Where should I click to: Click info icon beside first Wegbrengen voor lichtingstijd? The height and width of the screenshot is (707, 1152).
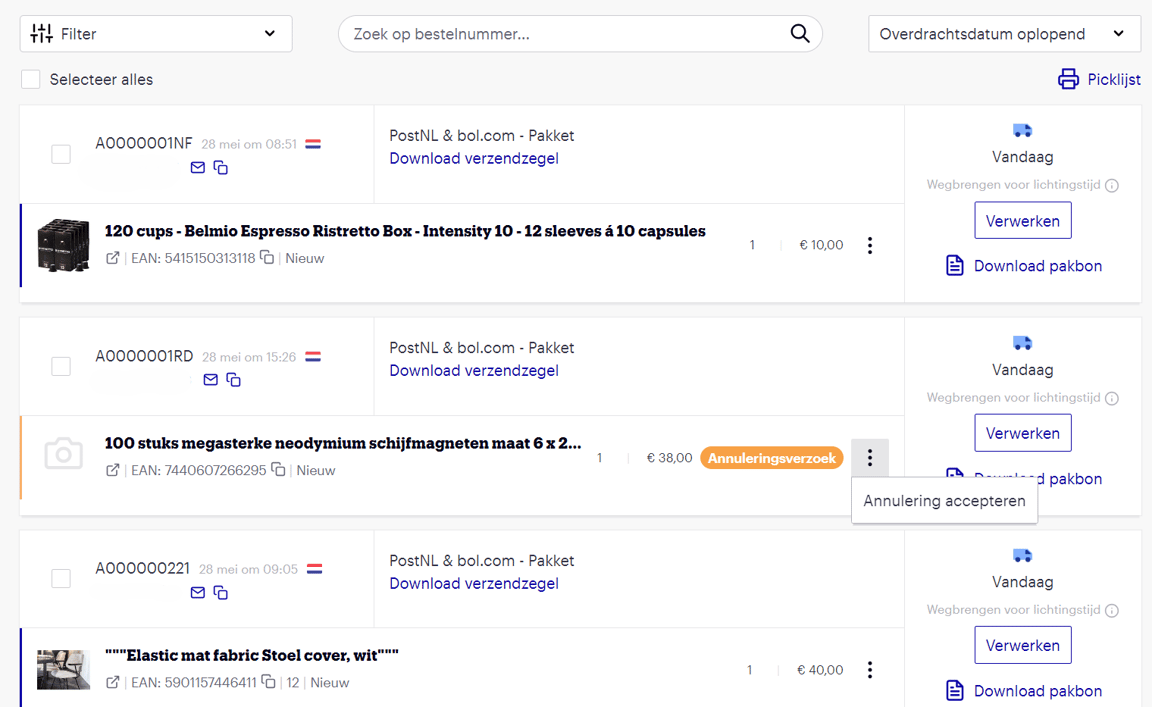coord(1112,185)
